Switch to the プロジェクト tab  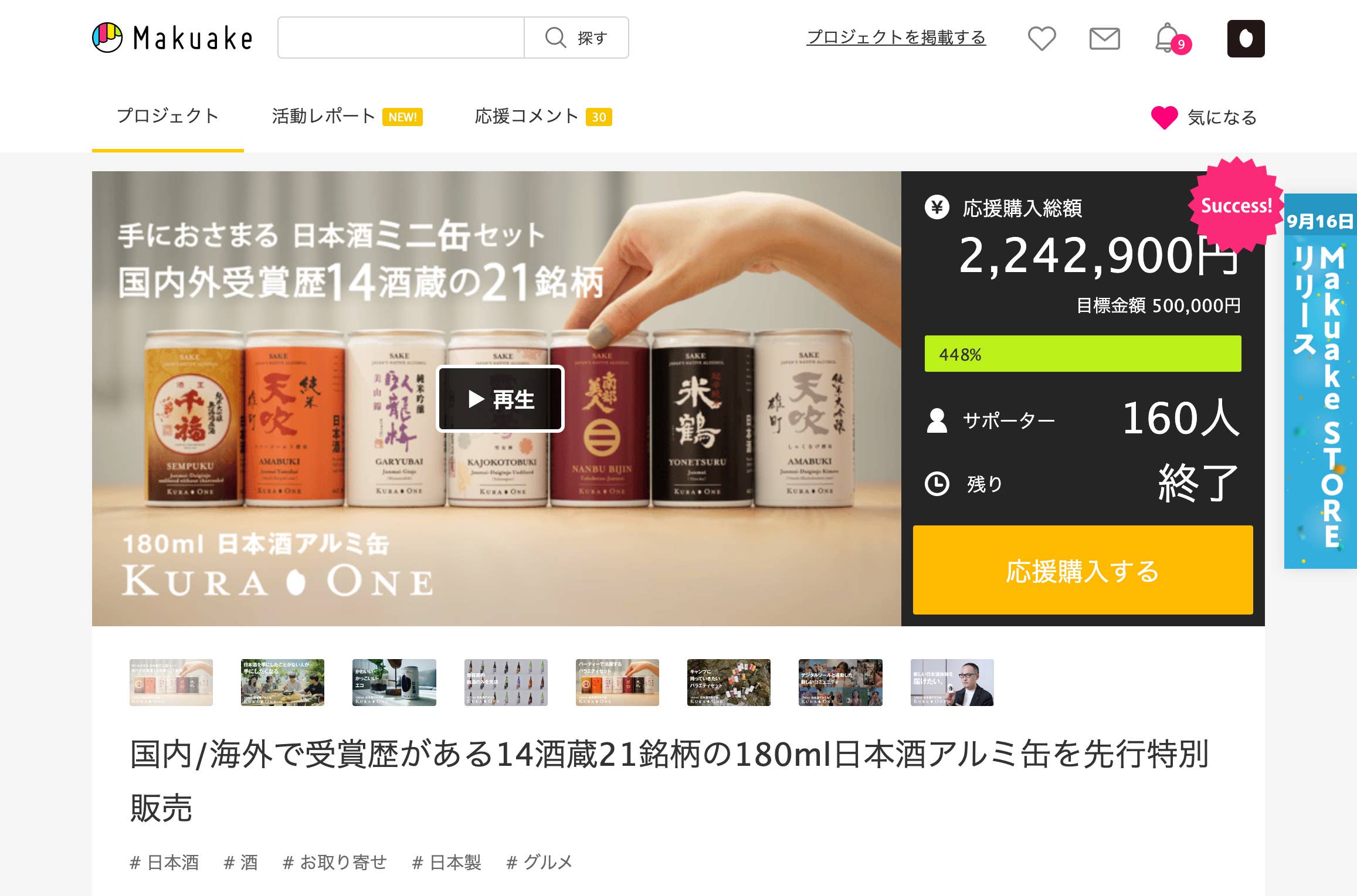coord(168,116)
